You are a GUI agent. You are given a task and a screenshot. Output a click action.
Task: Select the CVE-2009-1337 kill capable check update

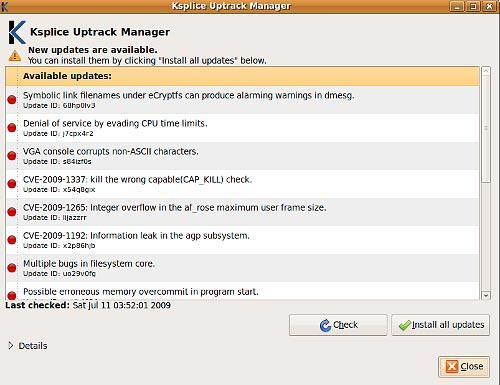(x=242, y=184)
